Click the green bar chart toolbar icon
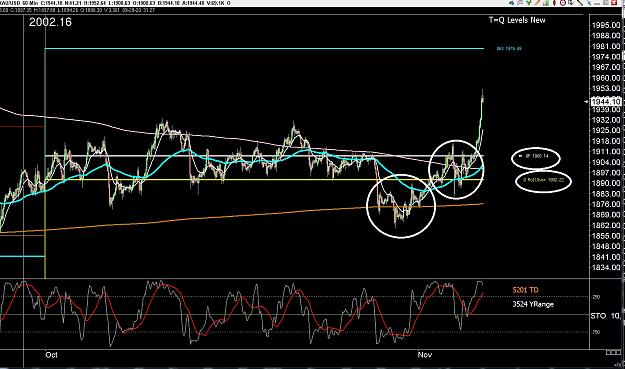The width and height of the screenshot is (625, 369). click(x=546, y=2)
